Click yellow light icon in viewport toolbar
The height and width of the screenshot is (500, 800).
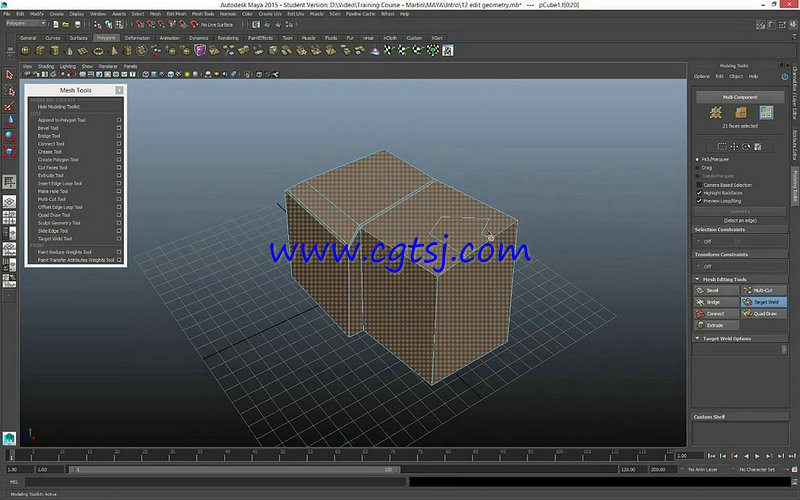[187, 74]
